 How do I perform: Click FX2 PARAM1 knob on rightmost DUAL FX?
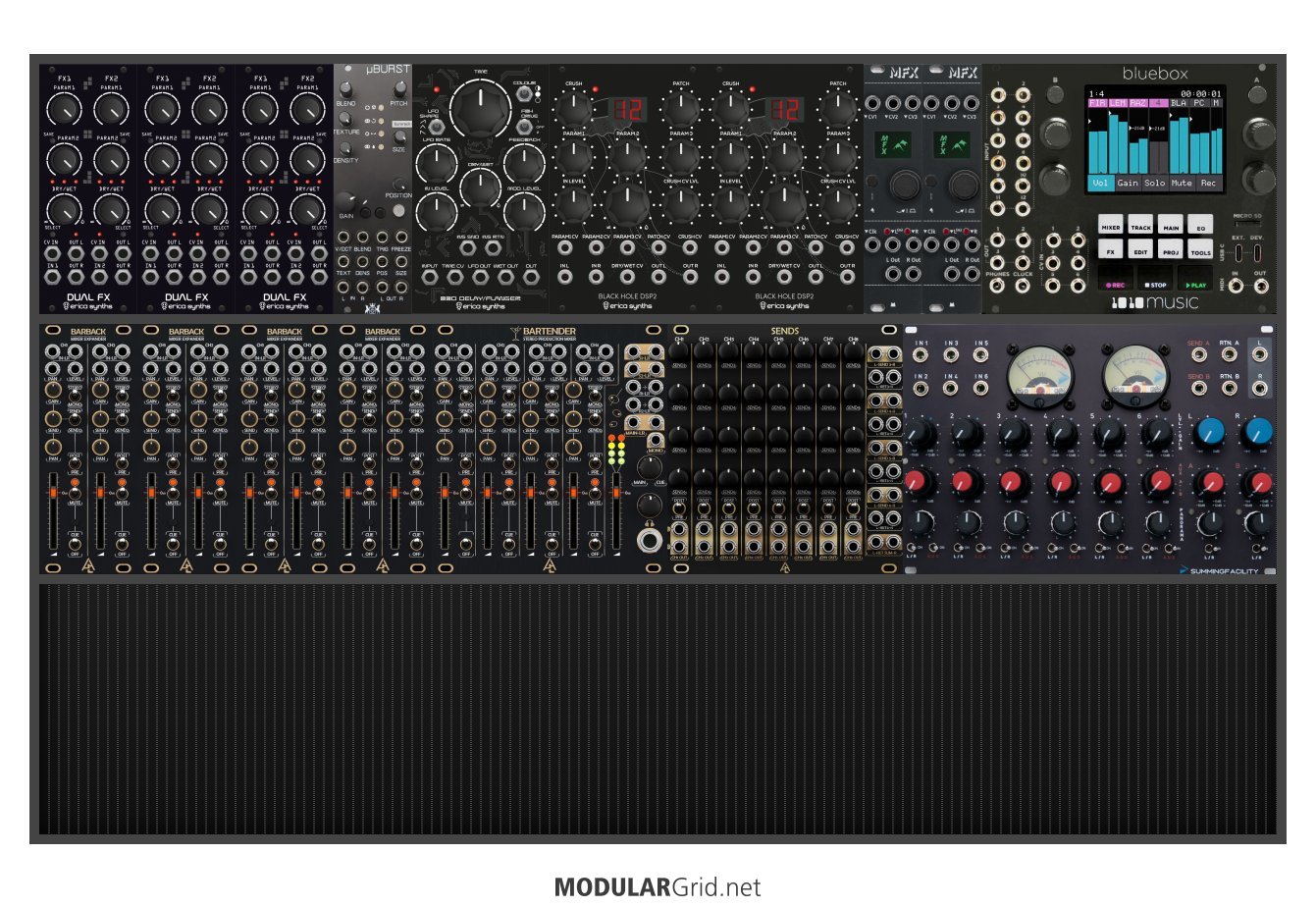click(x=307, y=109)
